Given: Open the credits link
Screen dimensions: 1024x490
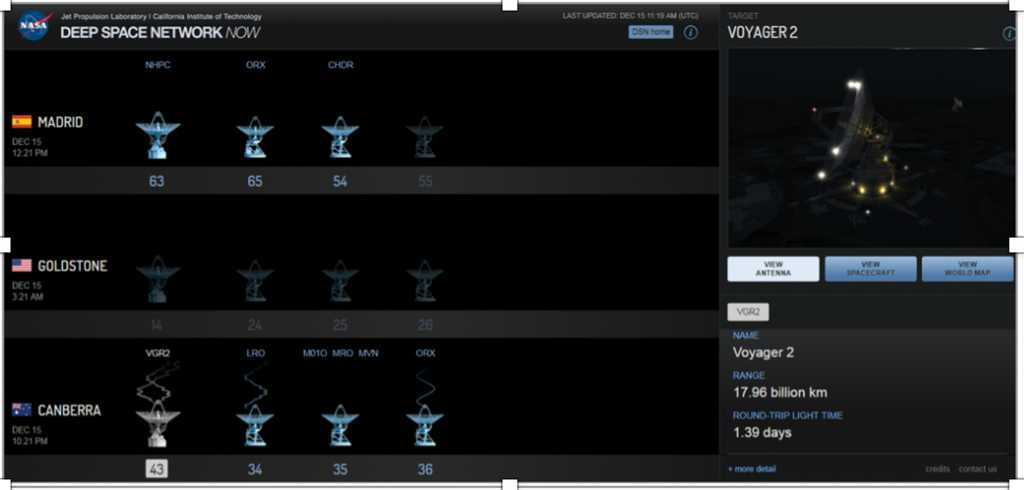Looking at the screenshot, I should coord(937,468).
